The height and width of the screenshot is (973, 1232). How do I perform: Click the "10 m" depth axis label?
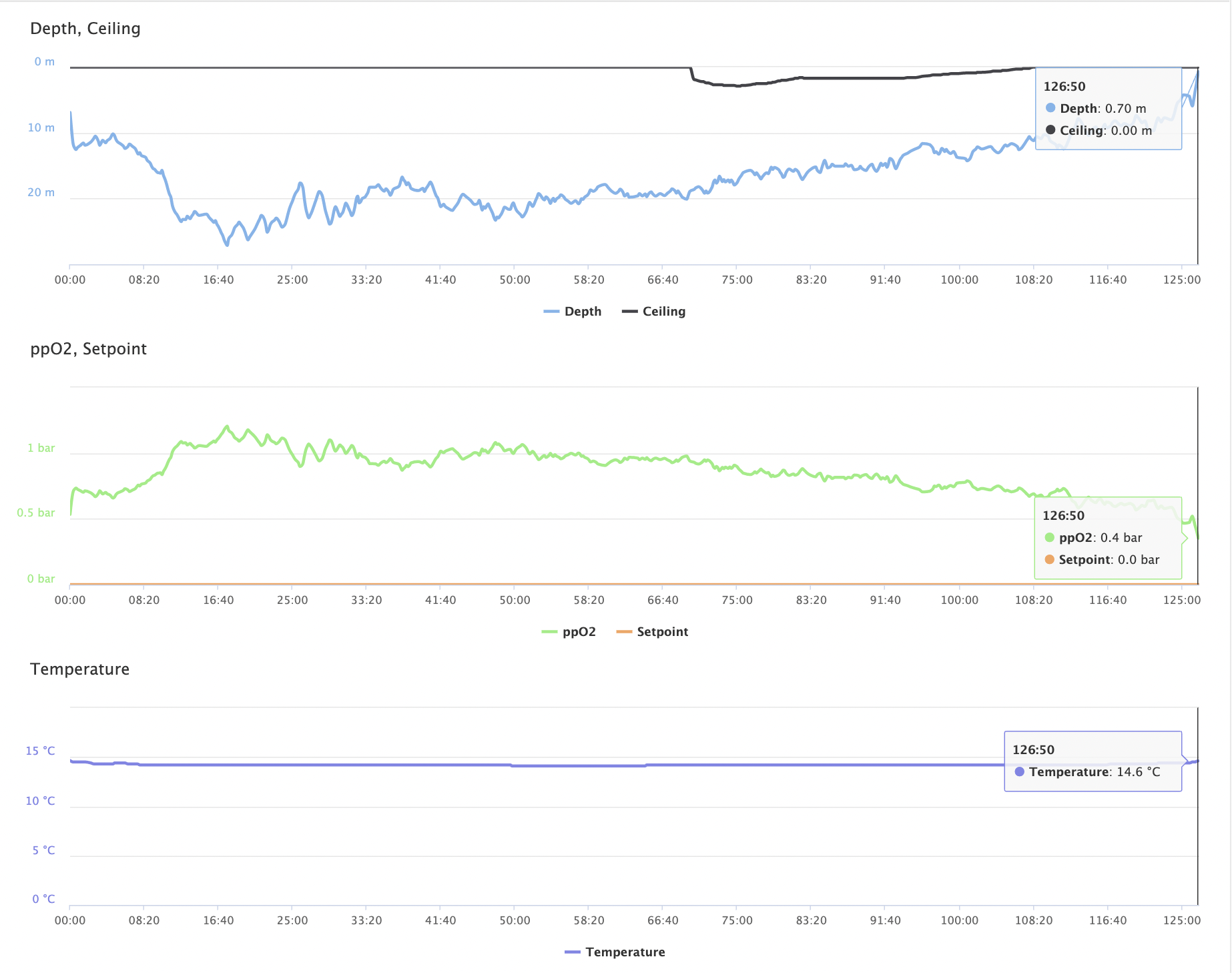(x=41, y=127)
